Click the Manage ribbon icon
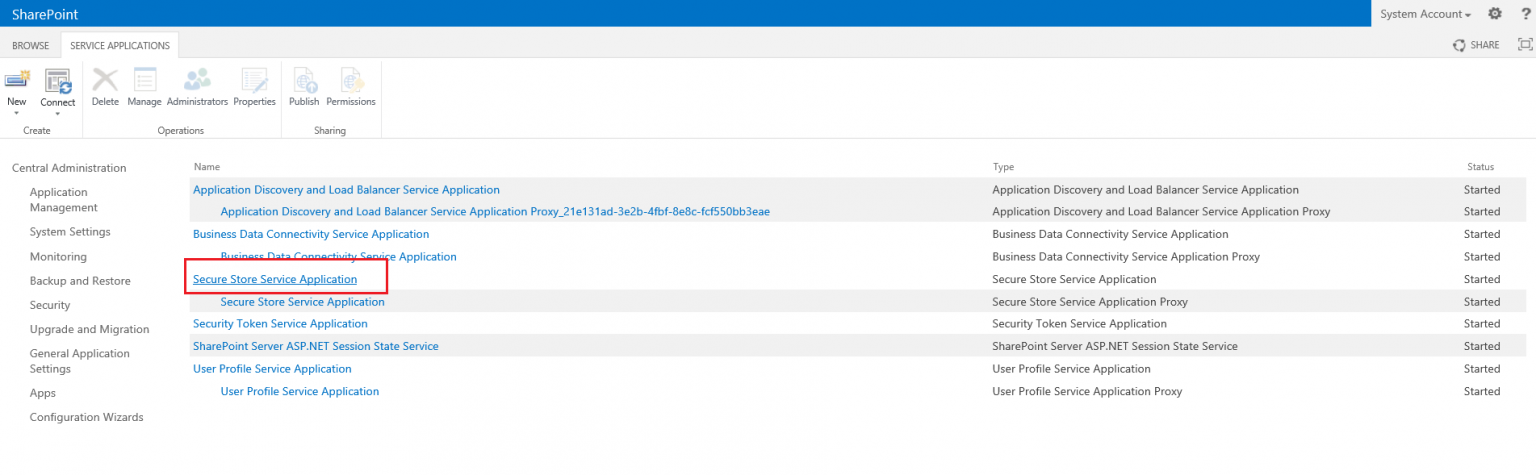Screen dimensions: 1536x475 (144, 81)
